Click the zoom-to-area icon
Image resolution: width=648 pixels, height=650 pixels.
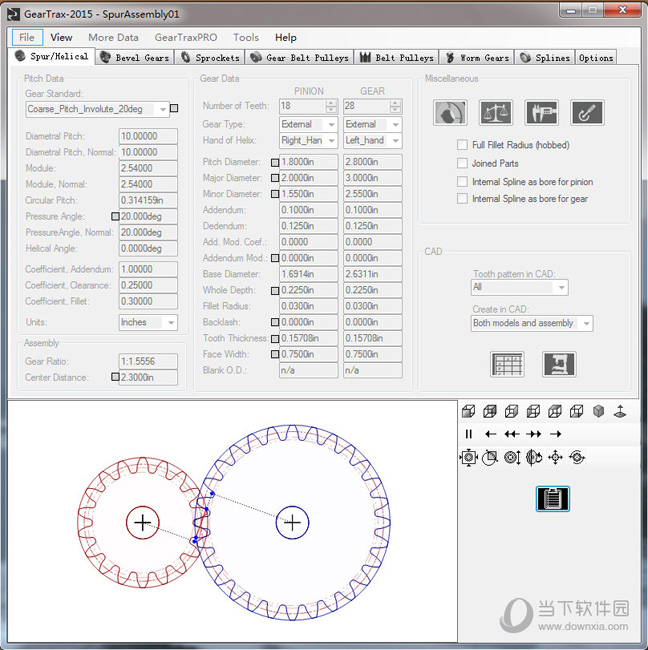click(490, 458)
